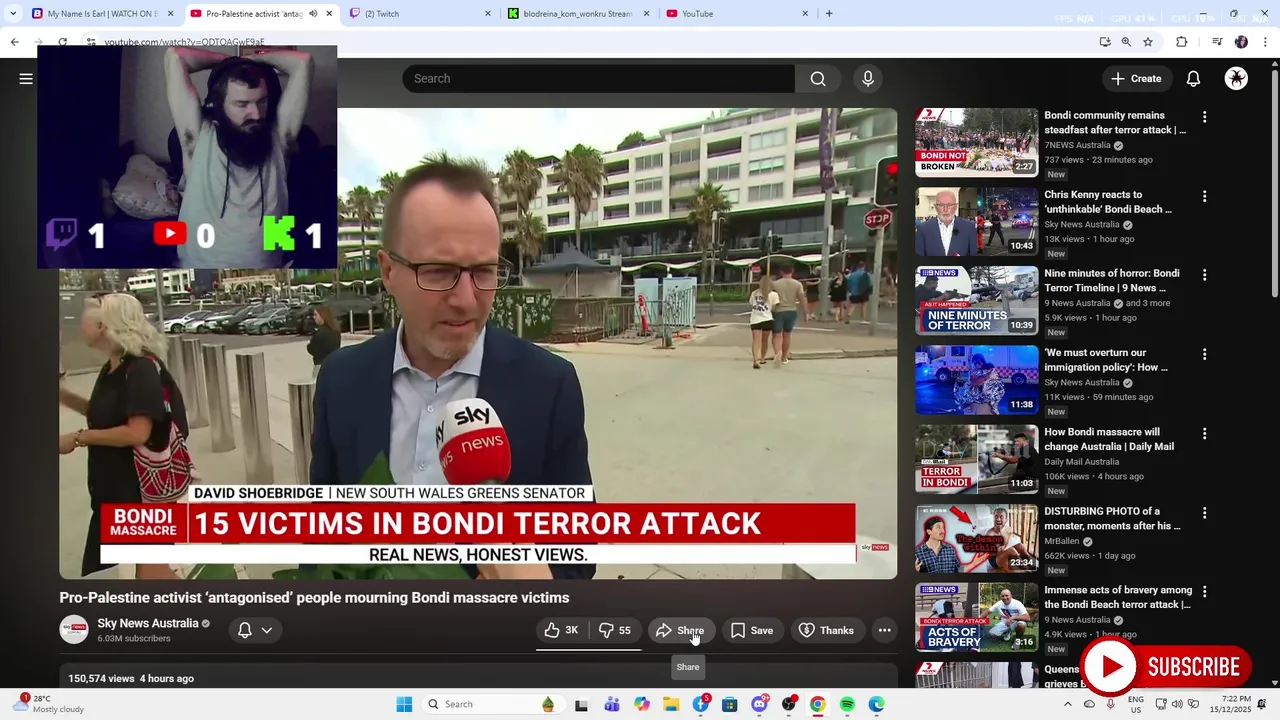Open volume control in system tray
The width and height of the screenshot is (1280, 720).
(x=1177, y=704)
